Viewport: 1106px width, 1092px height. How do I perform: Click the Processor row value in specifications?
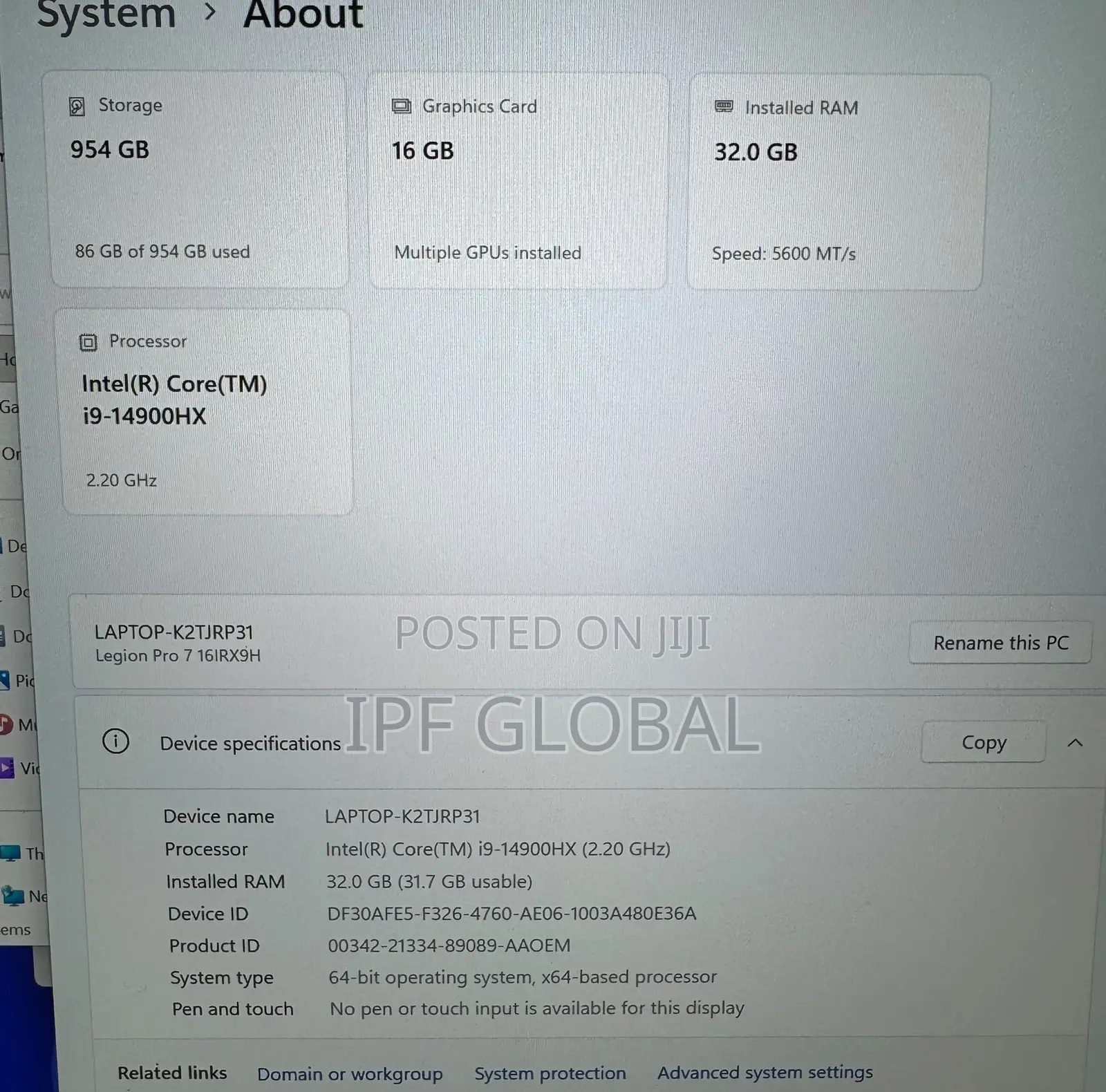click(x=498, y=849)
